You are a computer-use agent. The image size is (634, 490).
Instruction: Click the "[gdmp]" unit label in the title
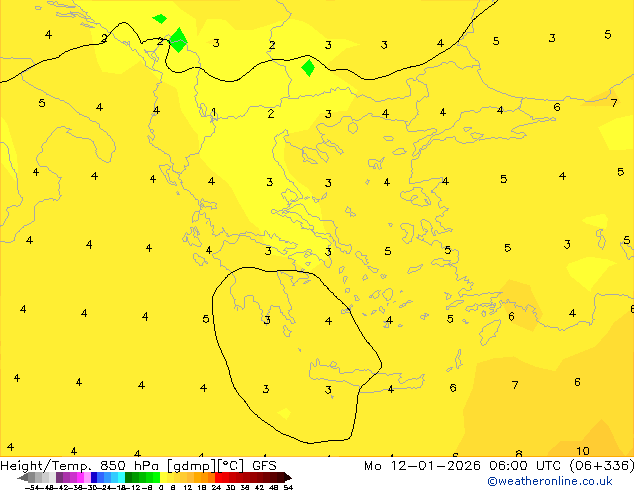tap(192, 466)
